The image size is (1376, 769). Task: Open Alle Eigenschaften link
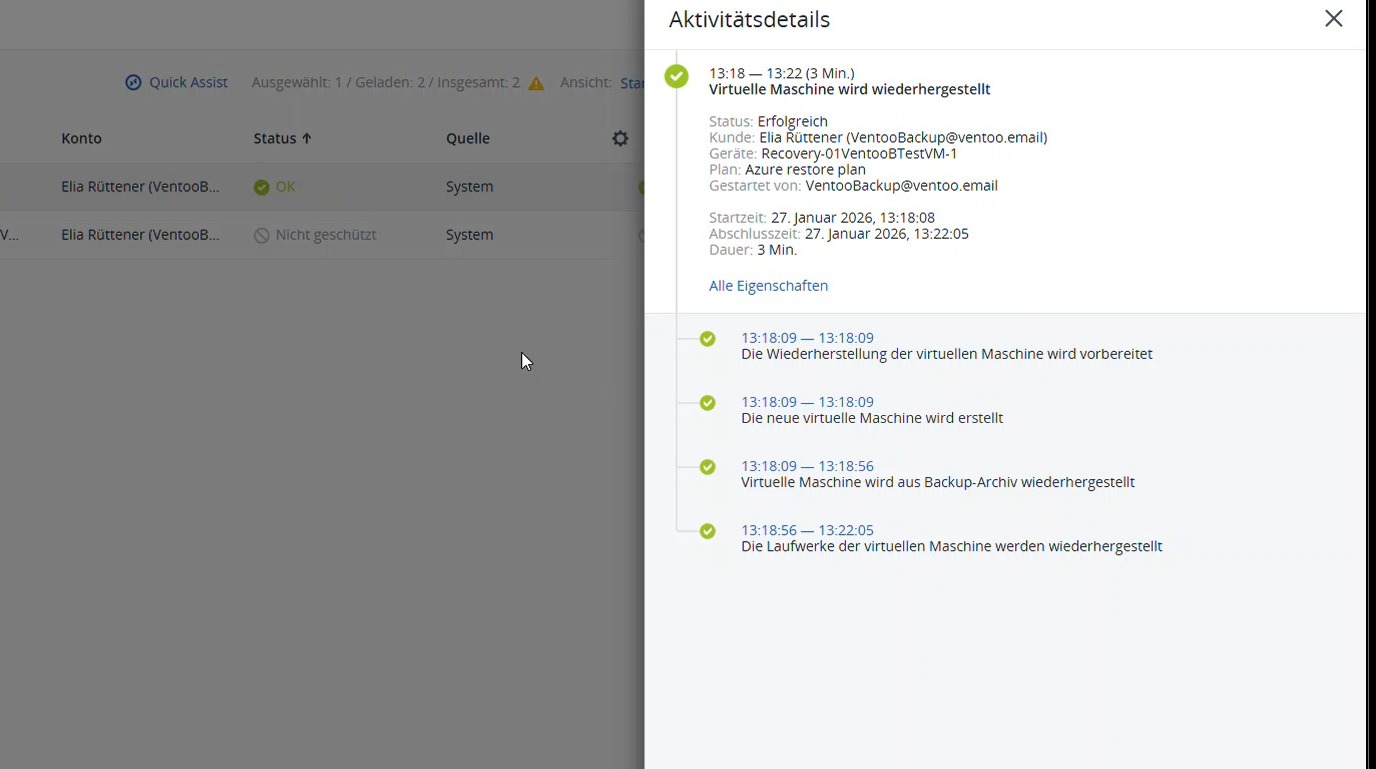tap(768, 286)
